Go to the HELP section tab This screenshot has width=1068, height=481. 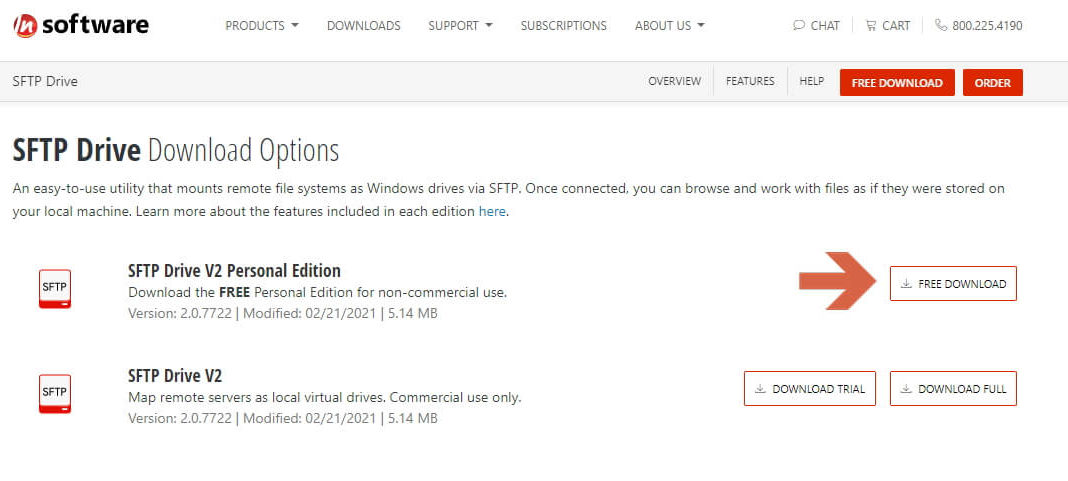tap(811, 81)
